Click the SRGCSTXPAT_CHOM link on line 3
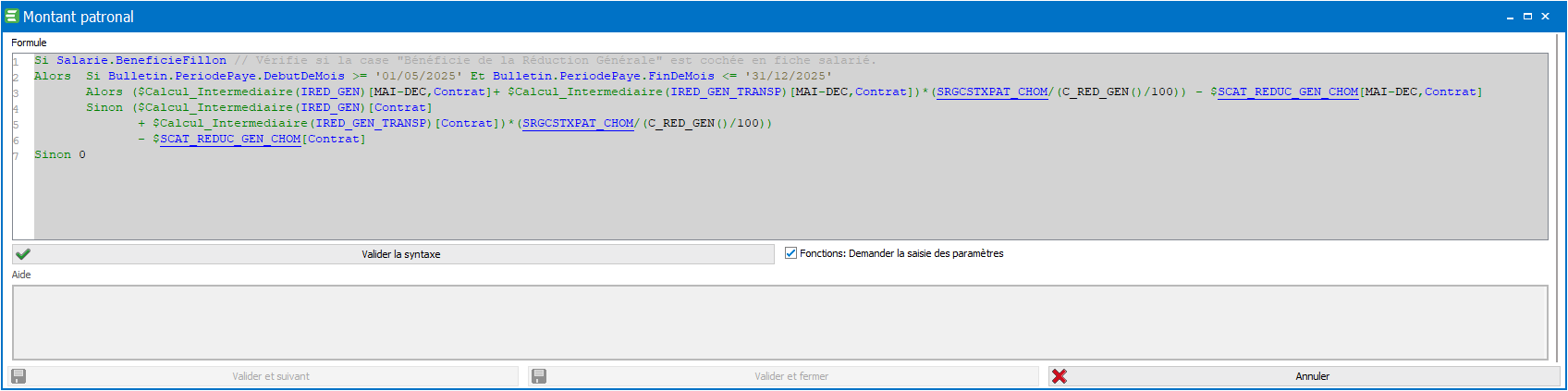The width and height of the screenshot is (1568, 391). (x=992, y=92)
